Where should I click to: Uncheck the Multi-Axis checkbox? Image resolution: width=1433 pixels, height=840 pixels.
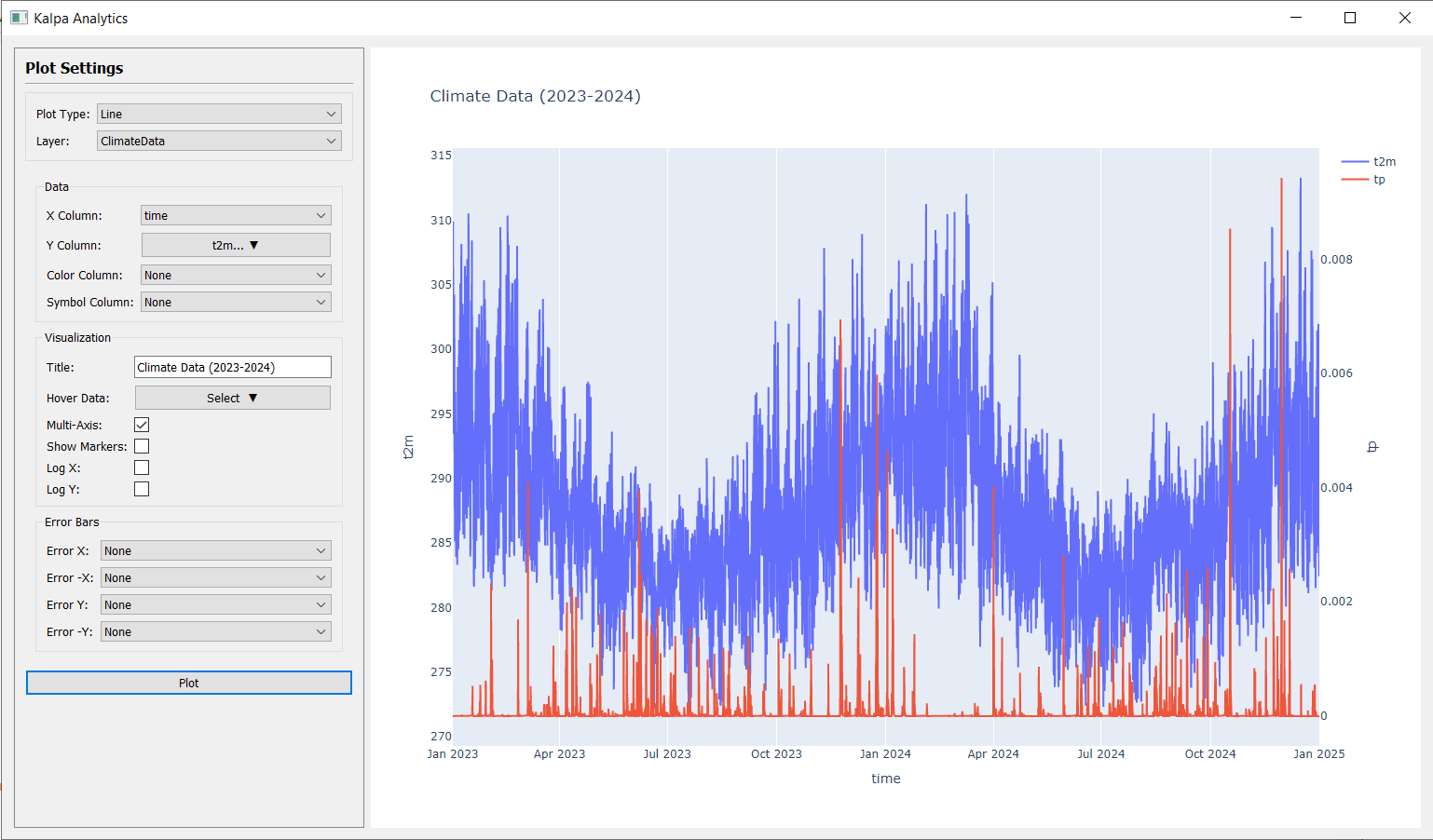142,425
